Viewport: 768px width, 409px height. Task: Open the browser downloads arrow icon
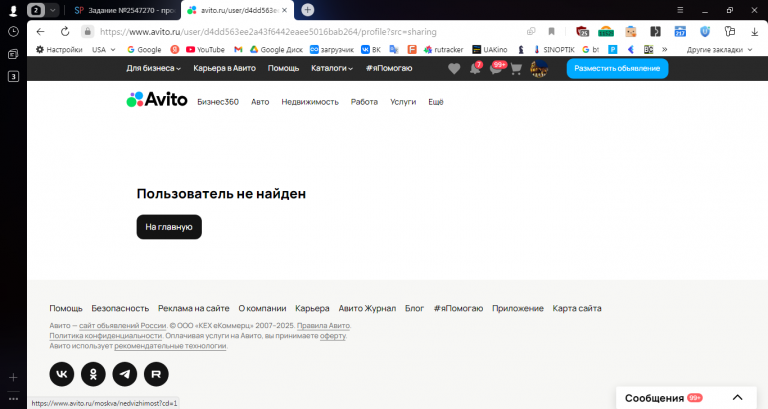(754, 32)
